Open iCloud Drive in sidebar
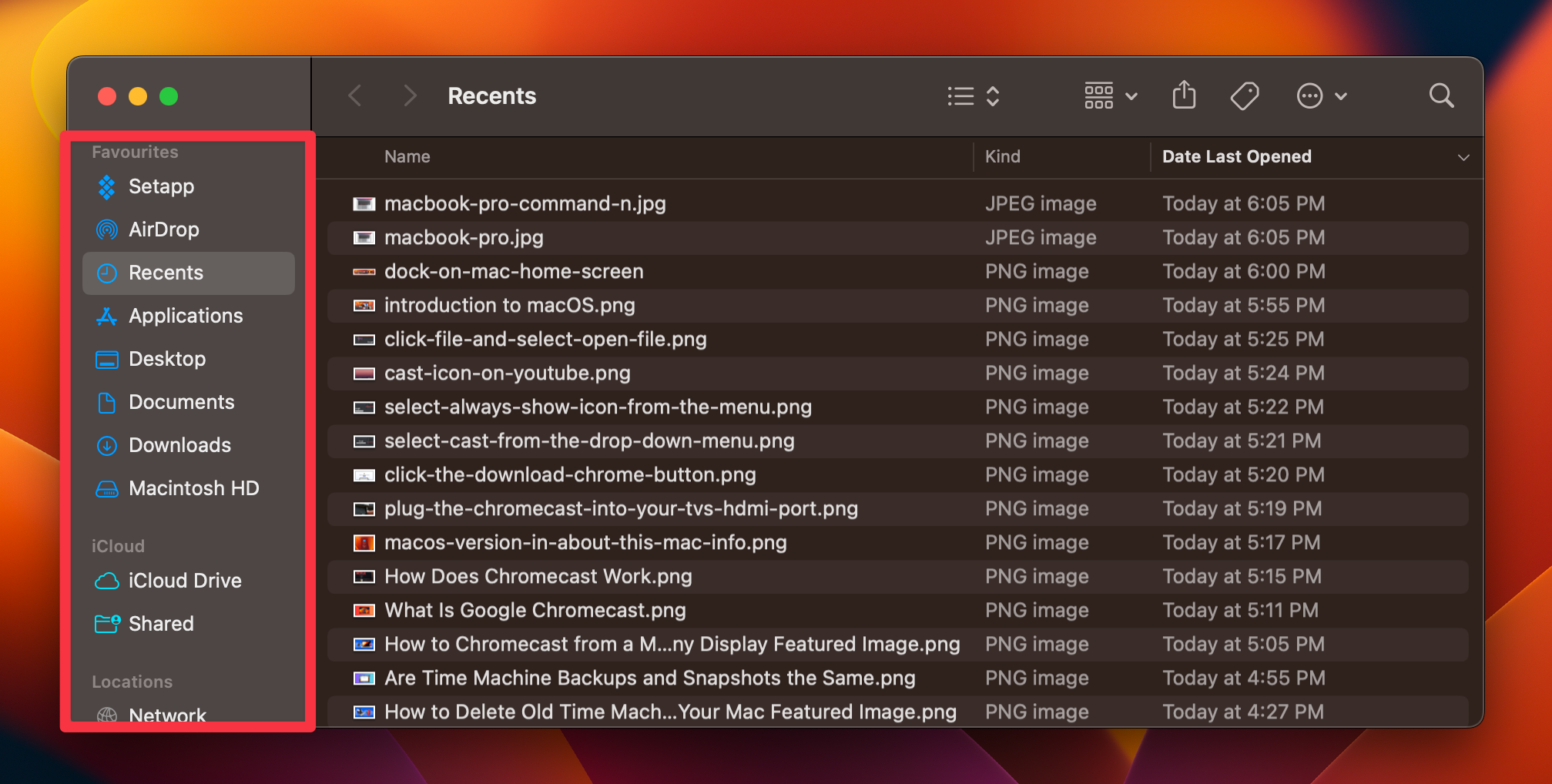1552x784 pixels. (185, 581)
